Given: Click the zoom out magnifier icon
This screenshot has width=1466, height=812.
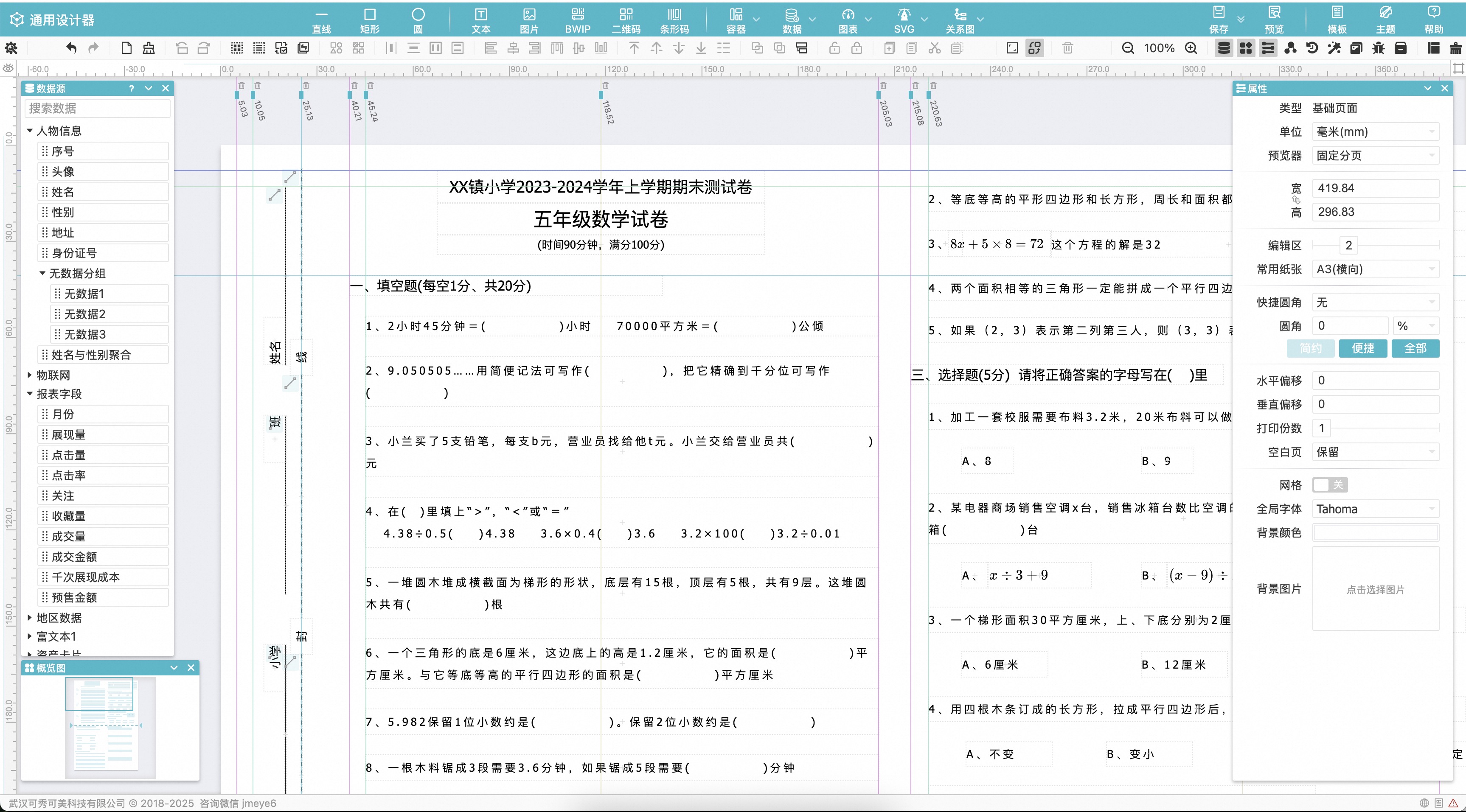Looking at the screenshot, I should [x=1127, y=48].
